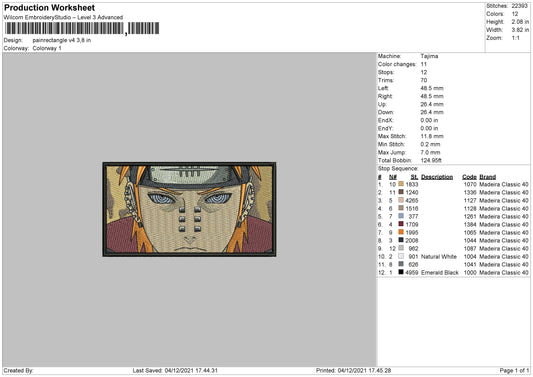This screenshot has width=533, height=377.
Task: Click the brown swatch for code 1336
Action: pos(401,192)
